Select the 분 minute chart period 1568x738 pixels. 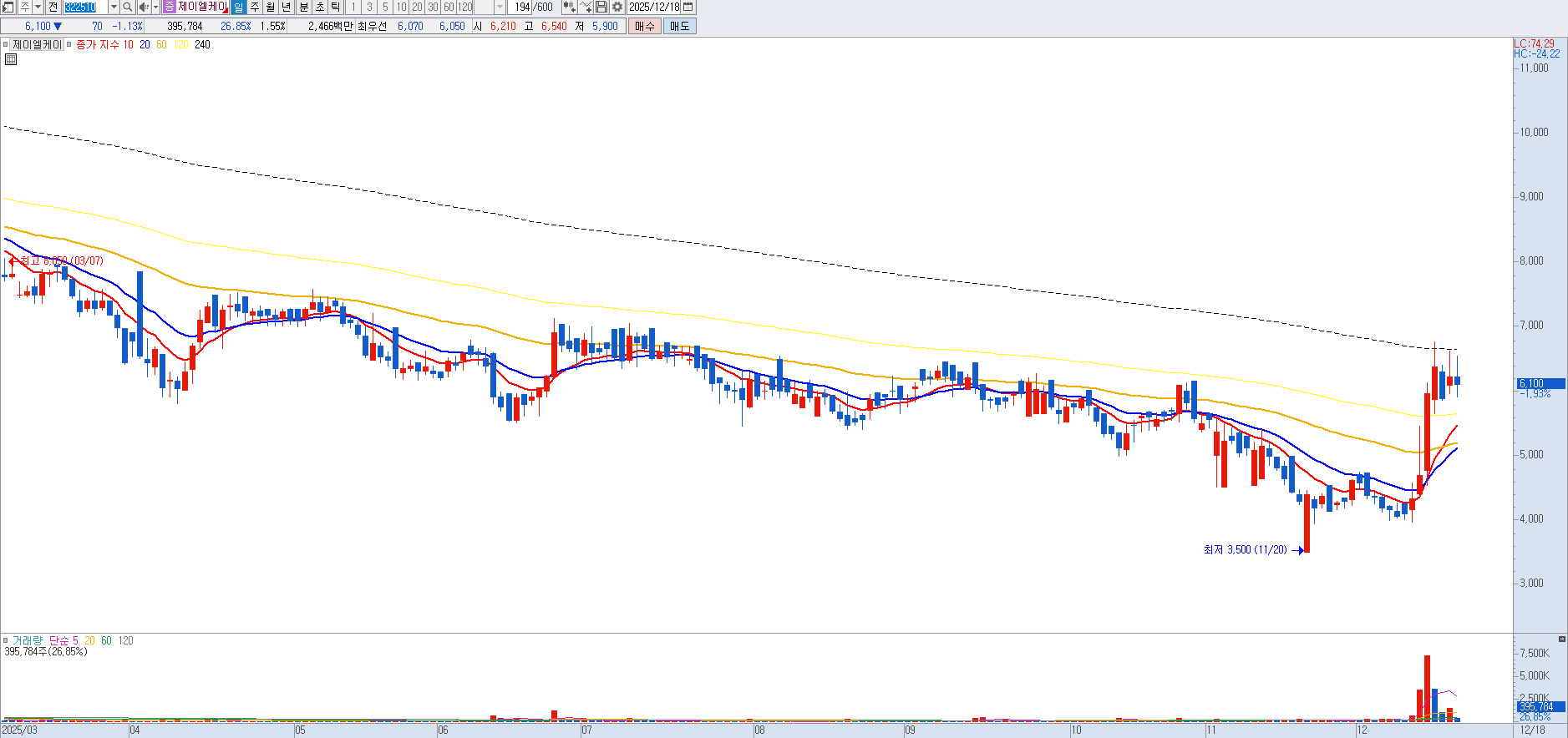[x=304, y=8]
